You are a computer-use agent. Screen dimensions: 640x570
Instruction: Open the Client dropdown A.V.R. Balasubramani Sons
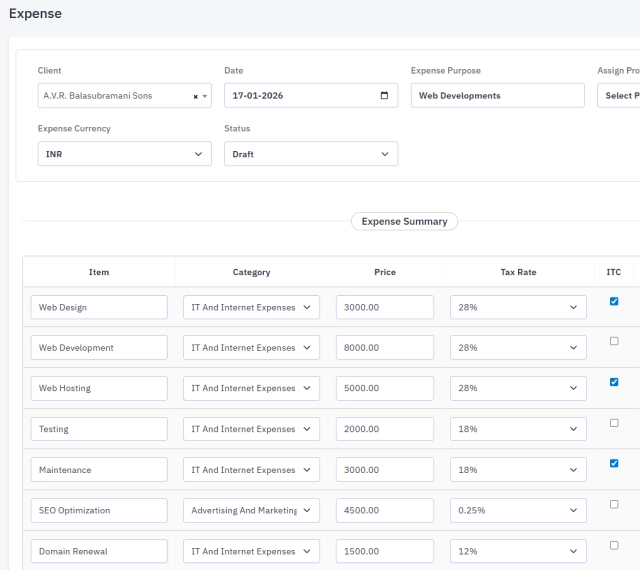124,96
